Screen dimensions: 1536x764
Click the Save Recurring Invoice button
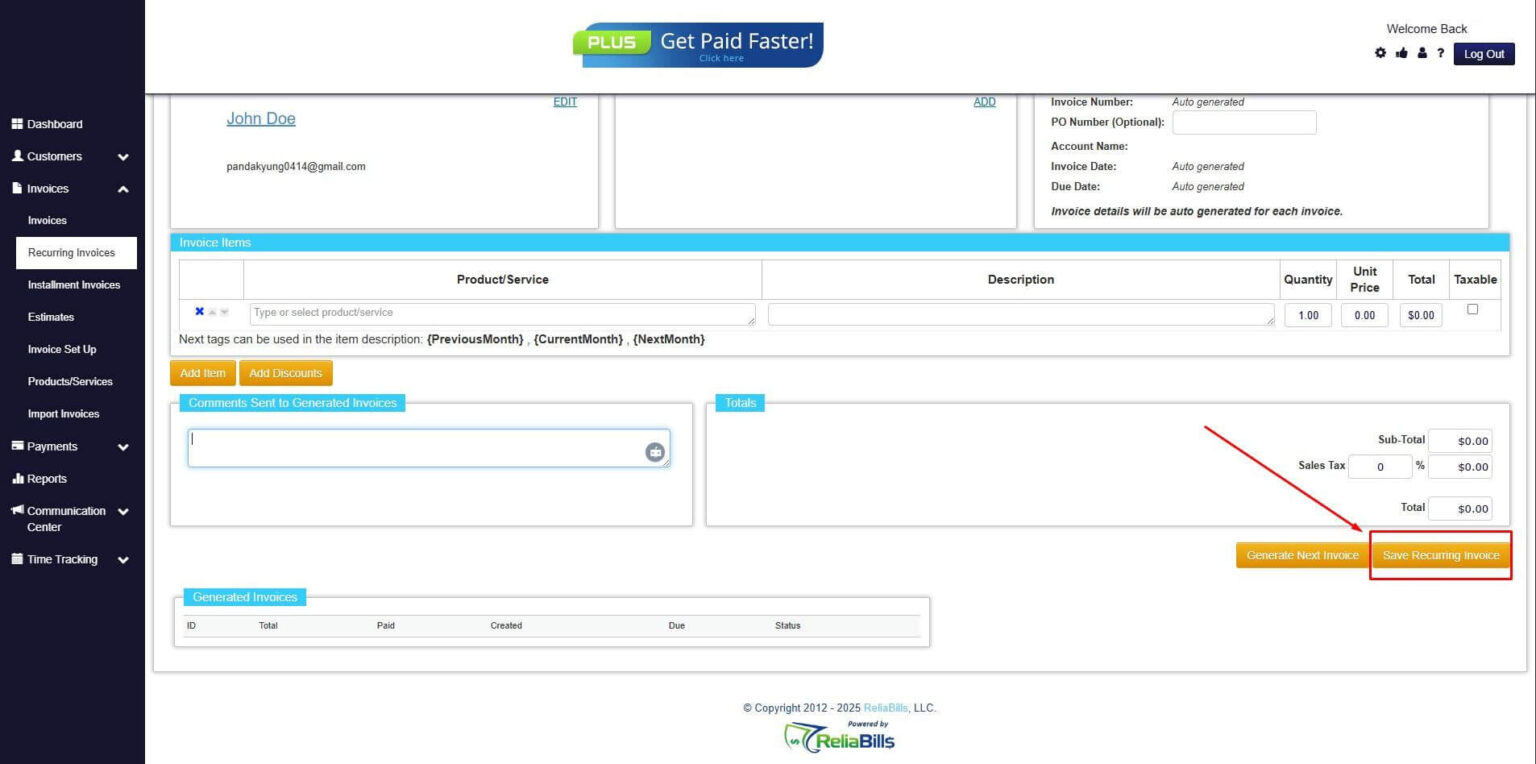click(1441, 554)
